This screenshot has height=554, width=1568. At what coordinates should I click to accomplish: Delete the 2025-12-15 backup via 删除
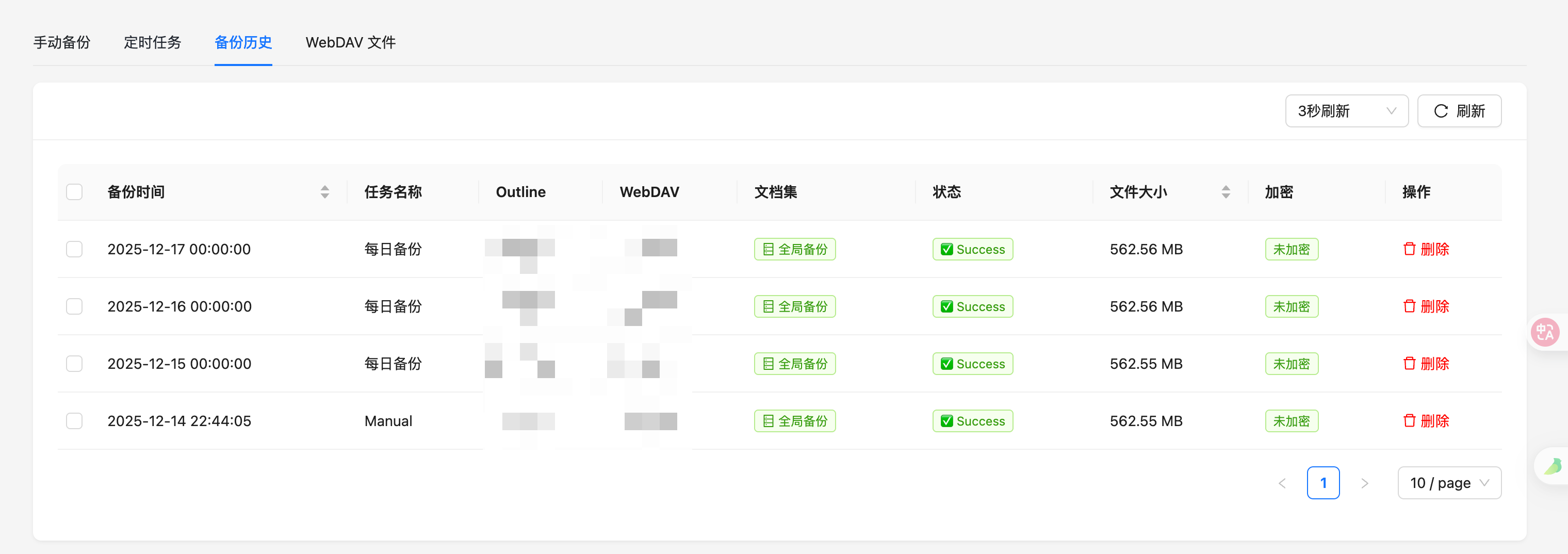(x=1426, y=364)
